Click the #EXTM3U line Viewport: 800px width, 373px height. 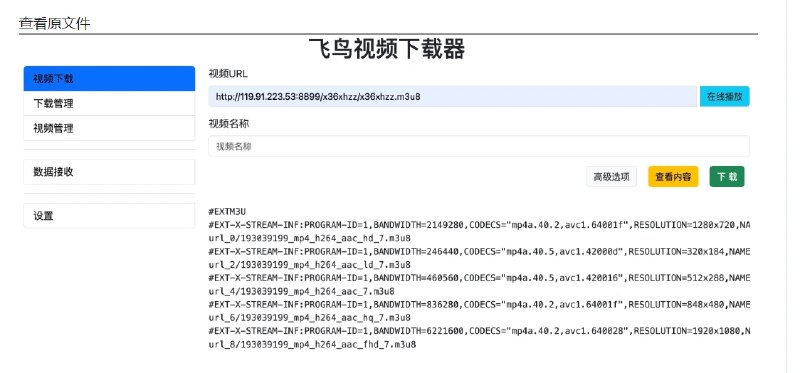(x=228, y=211)
